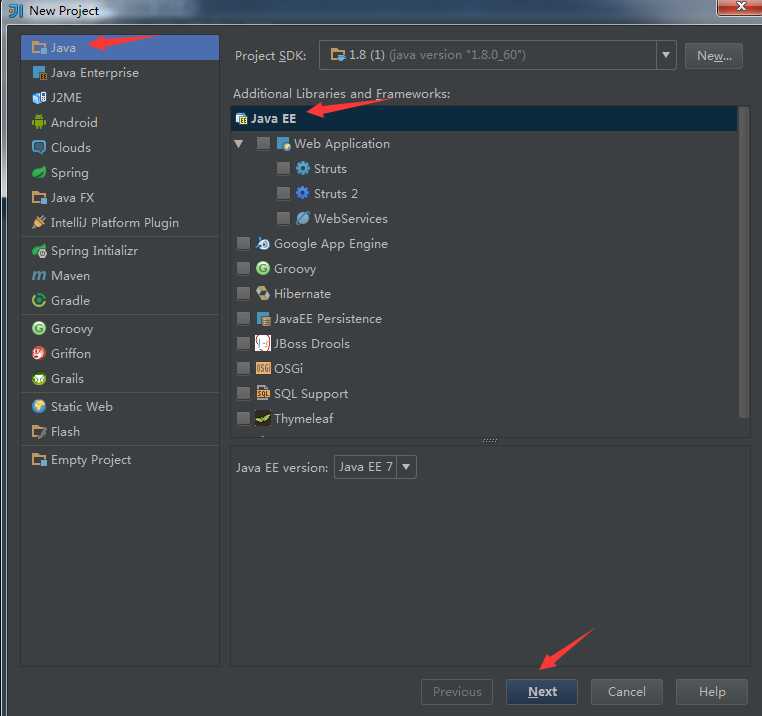
Task: Check the Struts 2 checkbox
Action: click(x=283, y=193)
